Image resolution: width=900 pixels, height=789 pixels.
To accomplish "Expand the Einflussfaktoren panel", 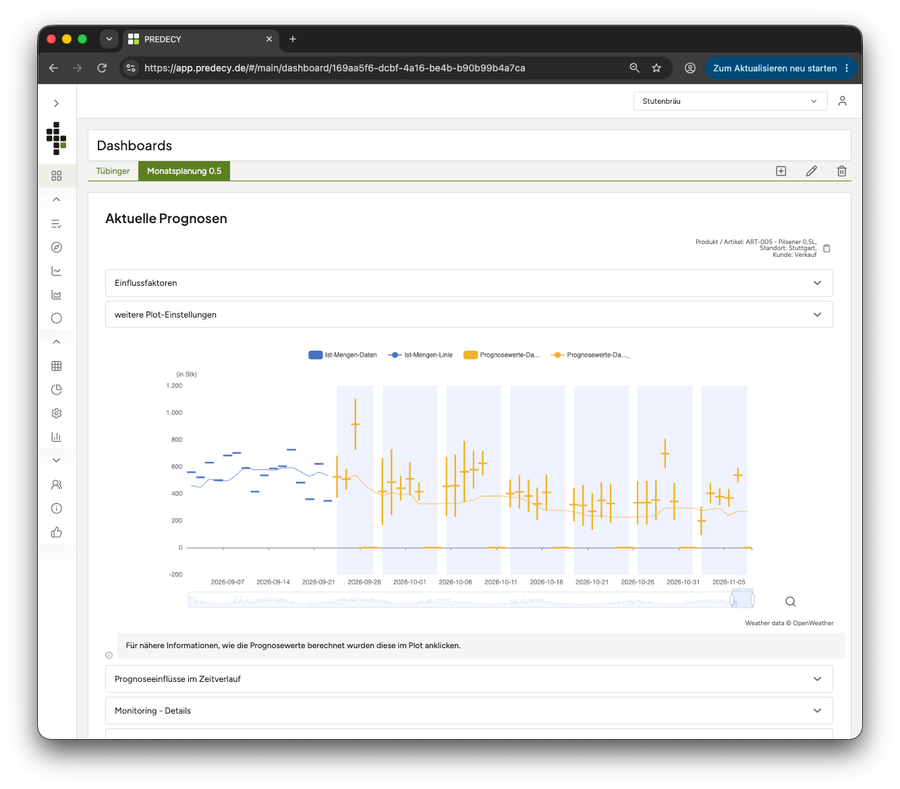I will [x=469, y=283].
